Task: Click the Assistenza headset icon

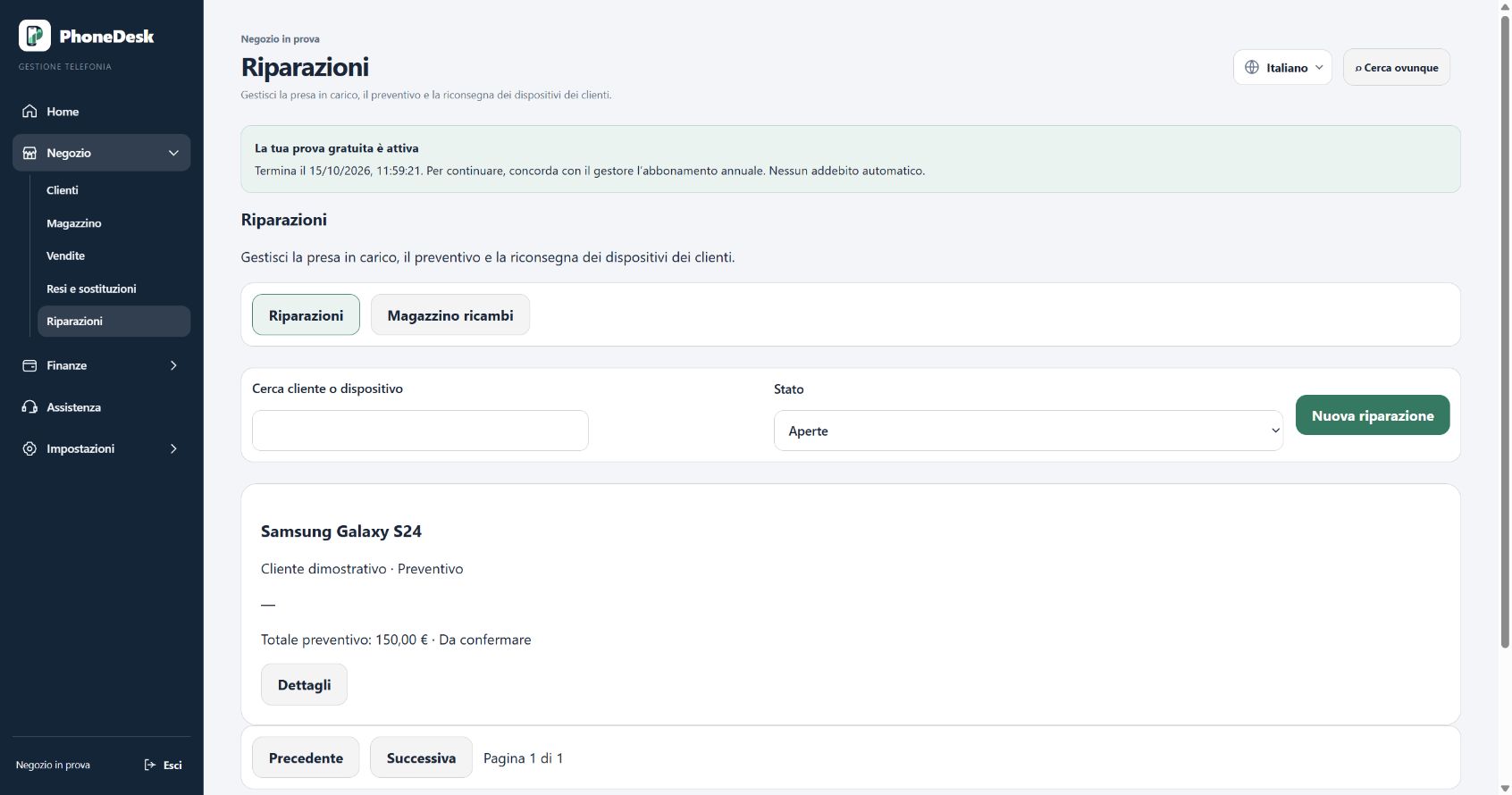Action: point(29,407)
